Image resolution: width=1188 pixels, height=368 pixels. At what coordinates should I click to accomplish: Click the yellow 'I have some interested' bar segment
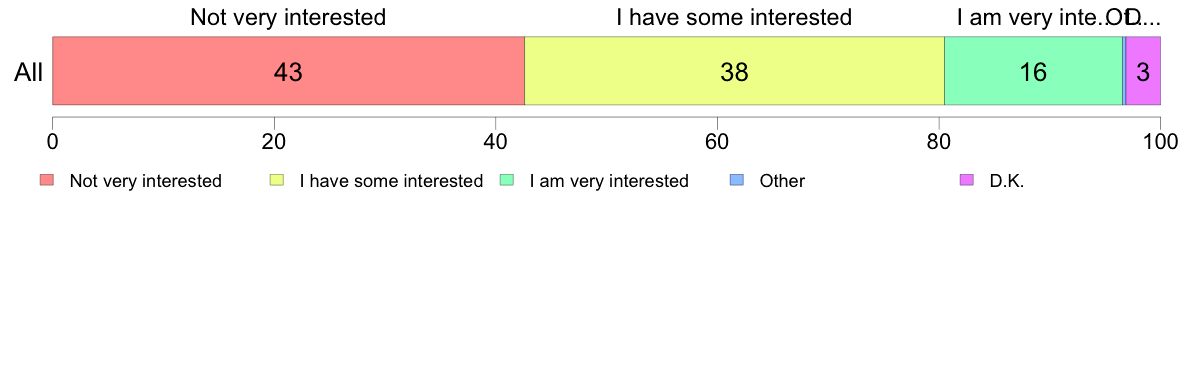pos(734,70)
